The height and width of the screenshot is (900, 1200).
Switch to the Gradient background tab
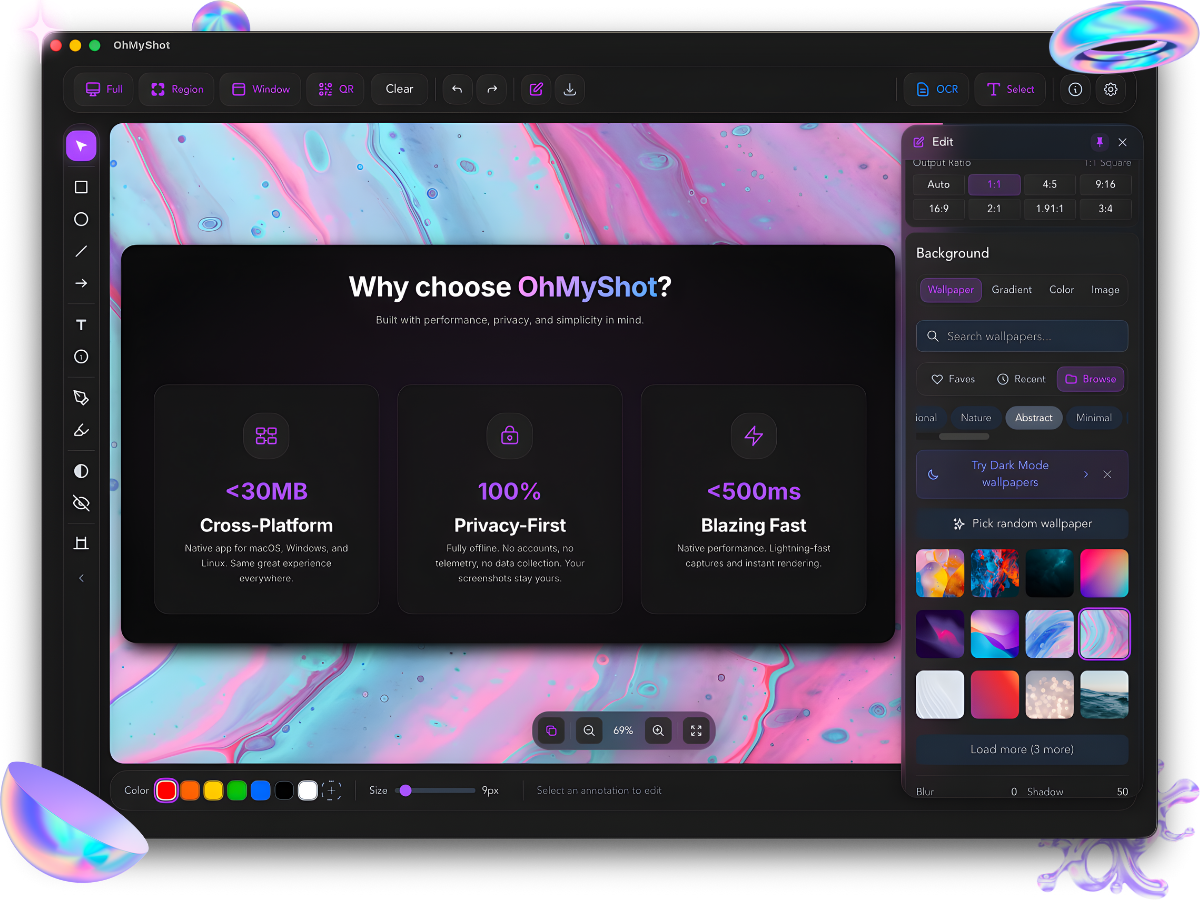[x=1011, y=289]
